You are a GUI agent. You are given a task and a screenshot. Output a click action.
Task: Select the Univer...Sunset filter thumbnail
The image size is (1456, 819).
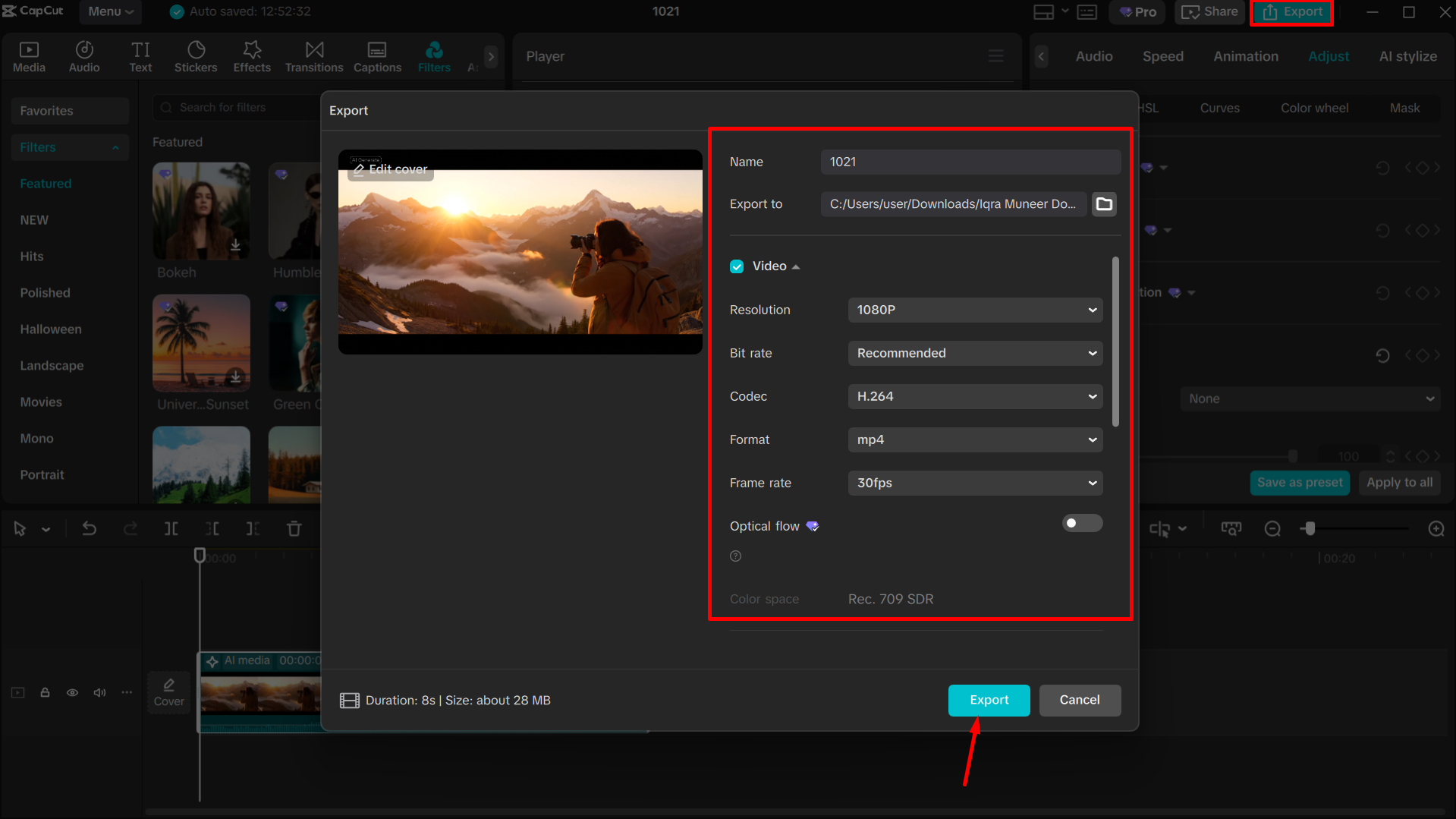pyautogui.click(x=201, y=343)
